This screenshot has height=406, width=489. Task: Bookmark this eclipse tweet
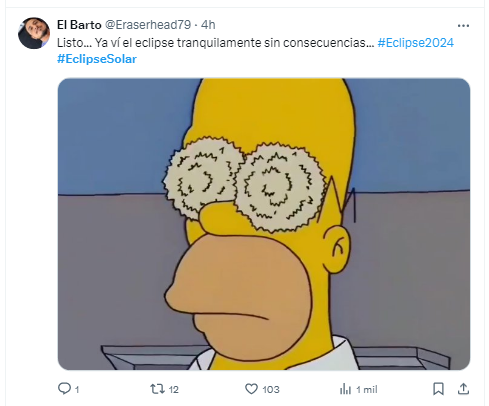point(438,389)
